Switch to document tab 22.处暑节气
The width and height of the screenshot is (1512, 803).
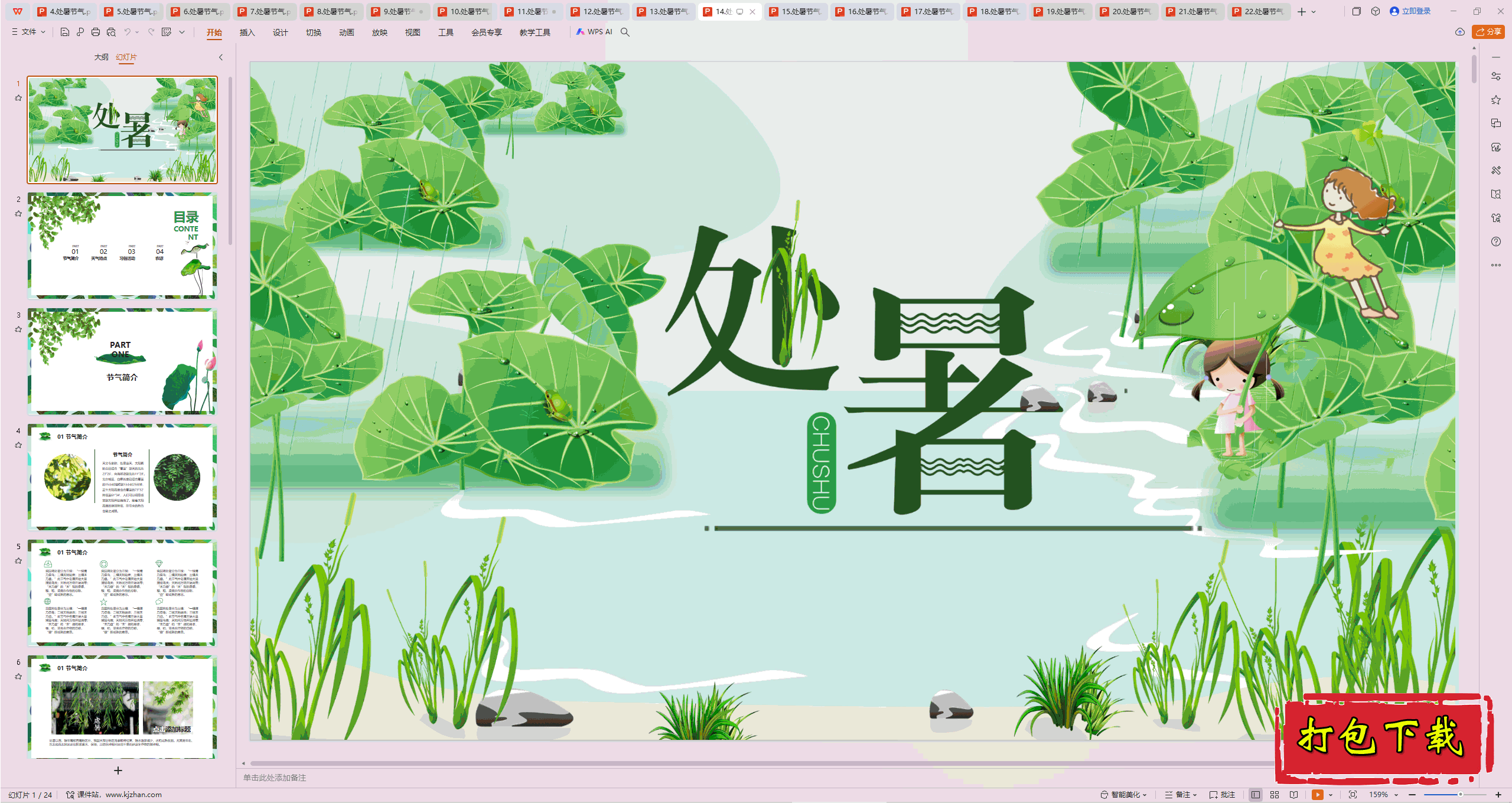coord(1259,11)
